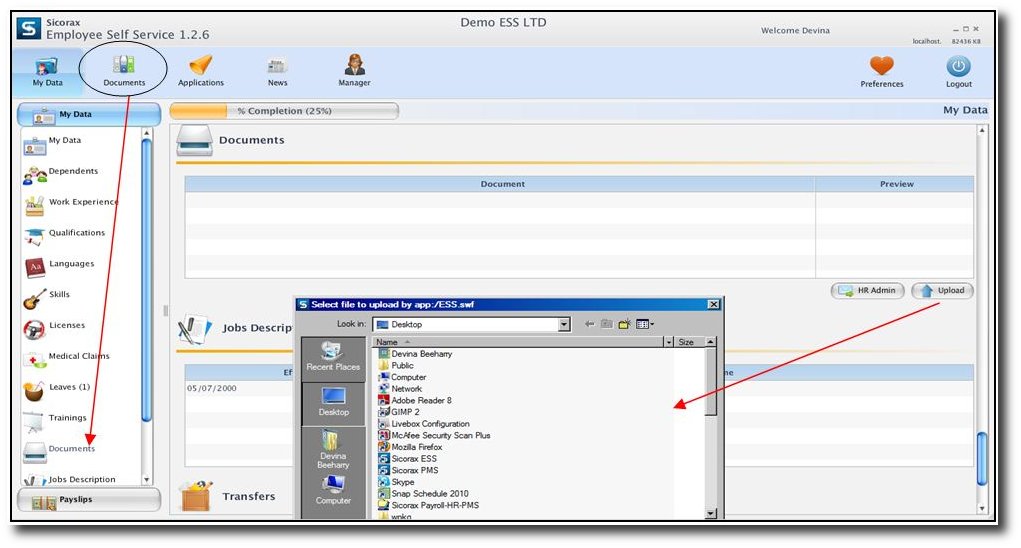The width and height of the screenshot is (1021, 548).
Task: Select Sicorax ESS in file list
Action: [413, 459]
